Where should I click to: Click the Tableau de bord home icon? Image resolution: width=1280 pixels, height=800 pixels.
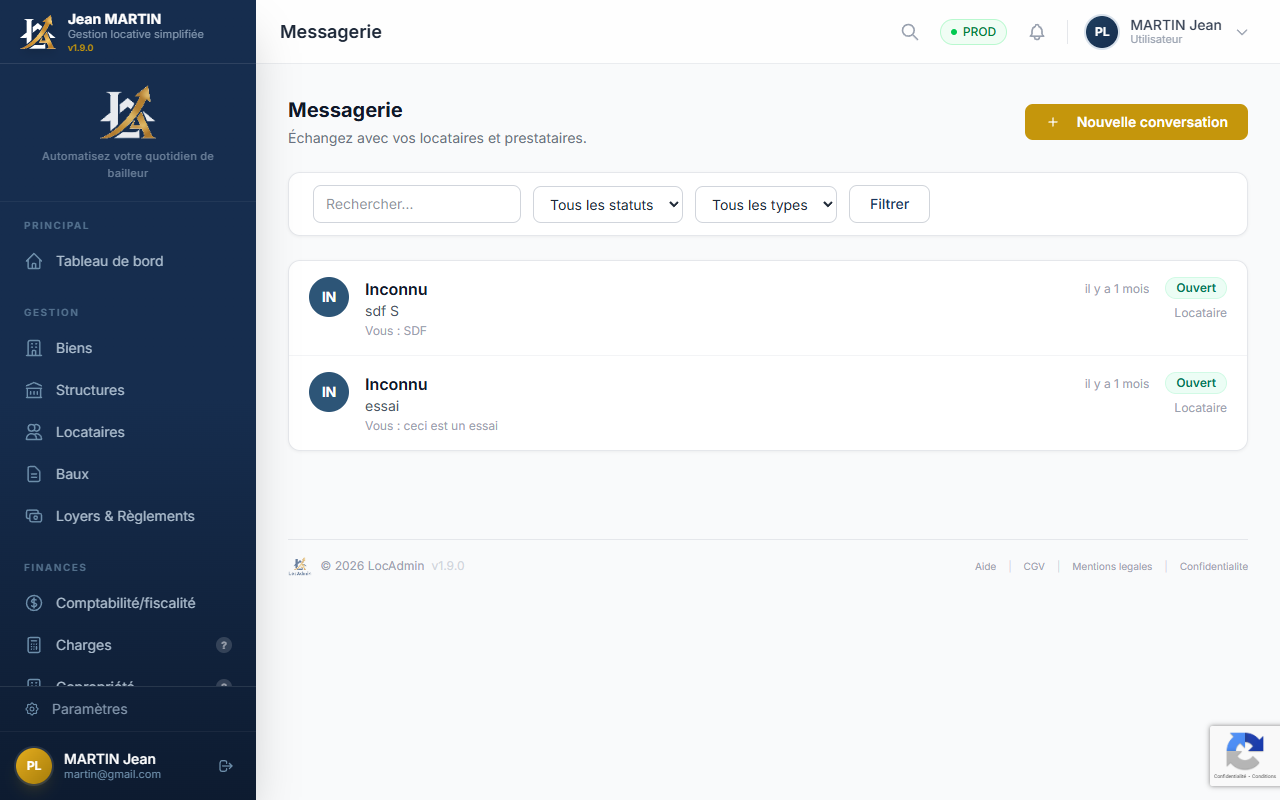pos(34,261)
